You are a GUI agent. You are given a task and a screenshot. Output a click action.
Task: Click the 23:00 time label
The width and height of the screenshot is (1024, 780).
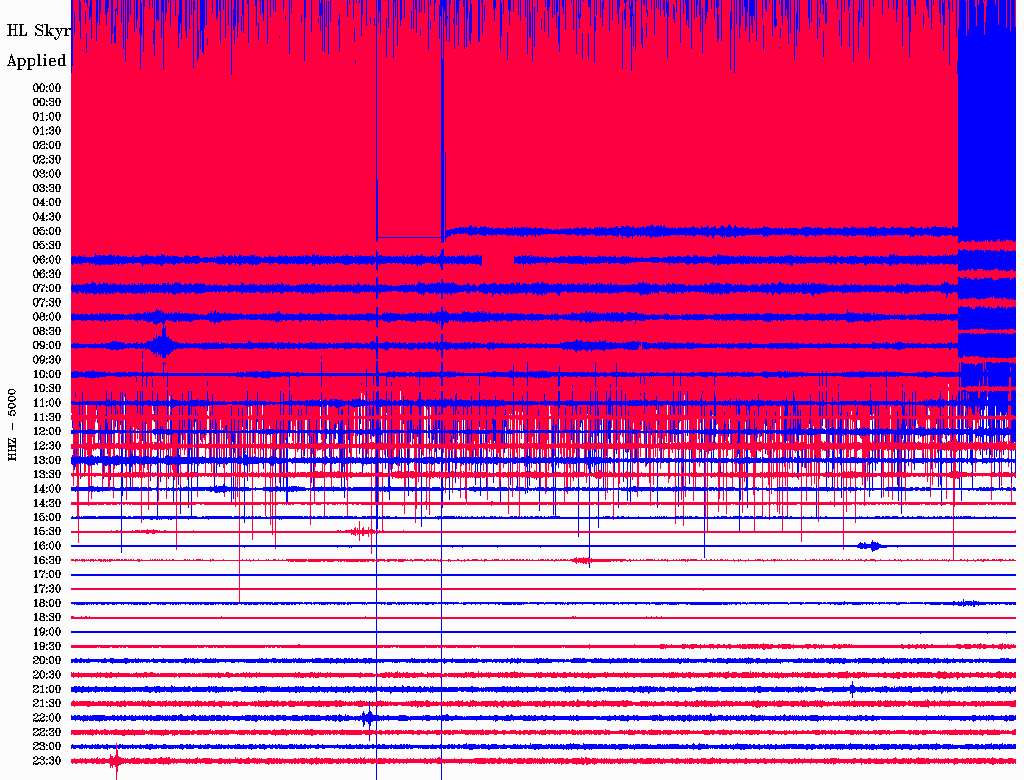[47, 747]
